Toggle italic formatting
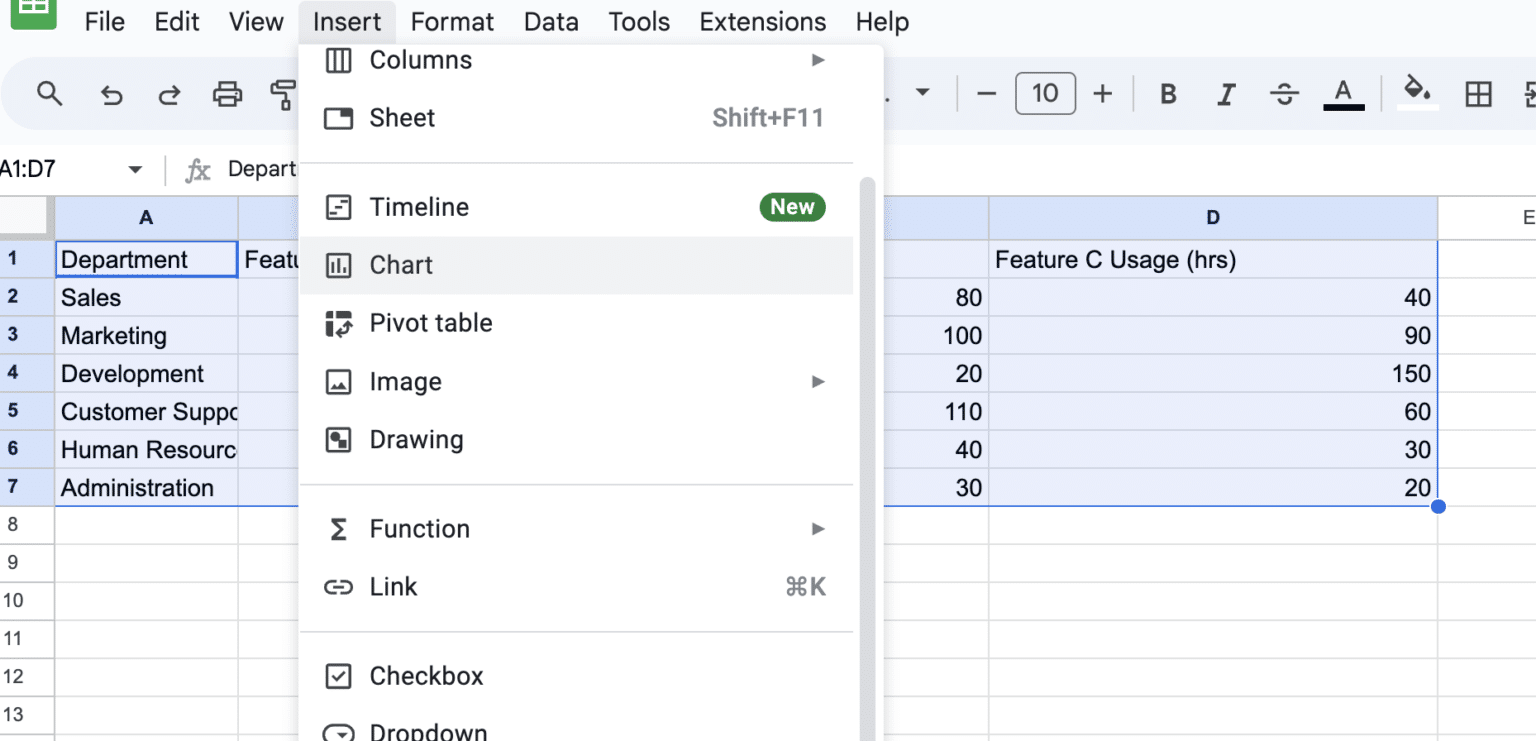Viewport: 1536px width, 741px height. (1226, 93)
